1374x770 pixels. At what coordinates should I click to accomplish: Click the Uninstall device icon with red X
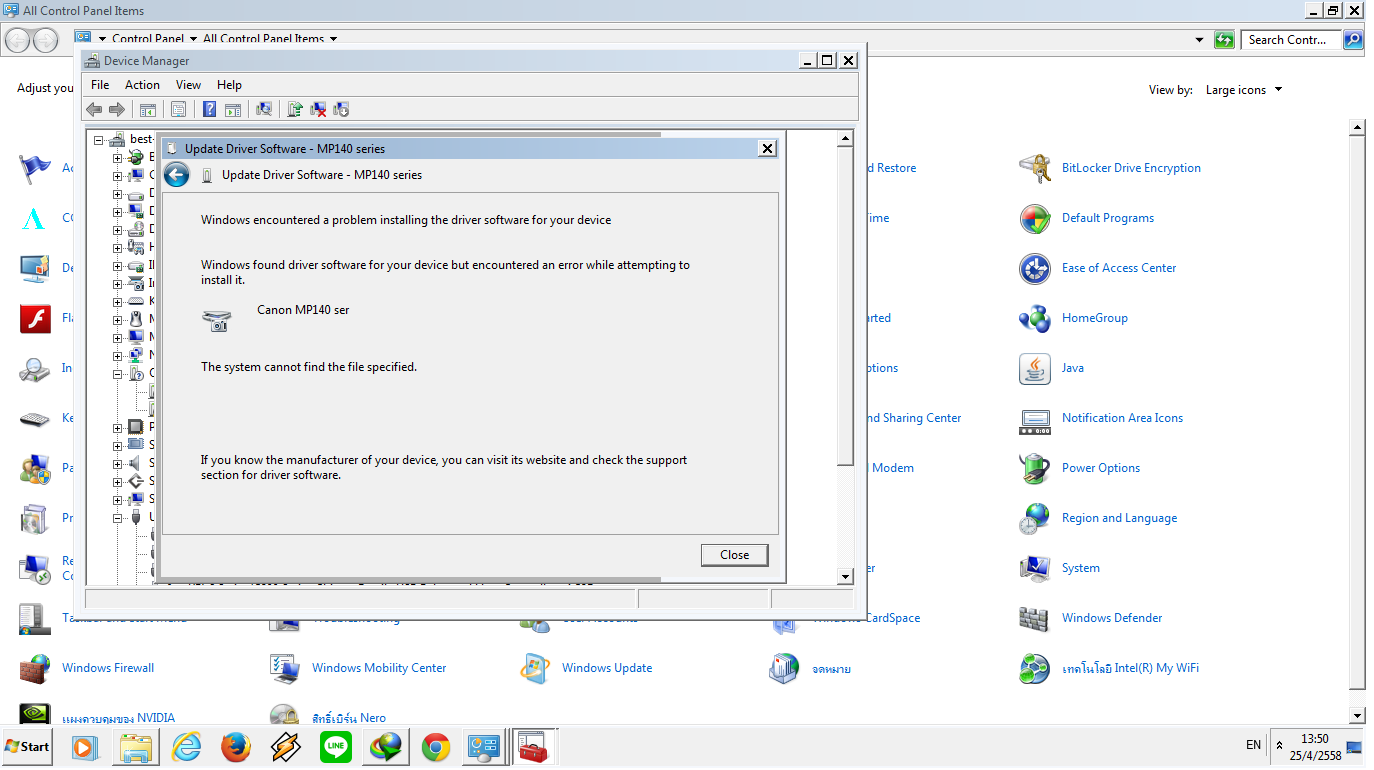[x=318, y=109]
